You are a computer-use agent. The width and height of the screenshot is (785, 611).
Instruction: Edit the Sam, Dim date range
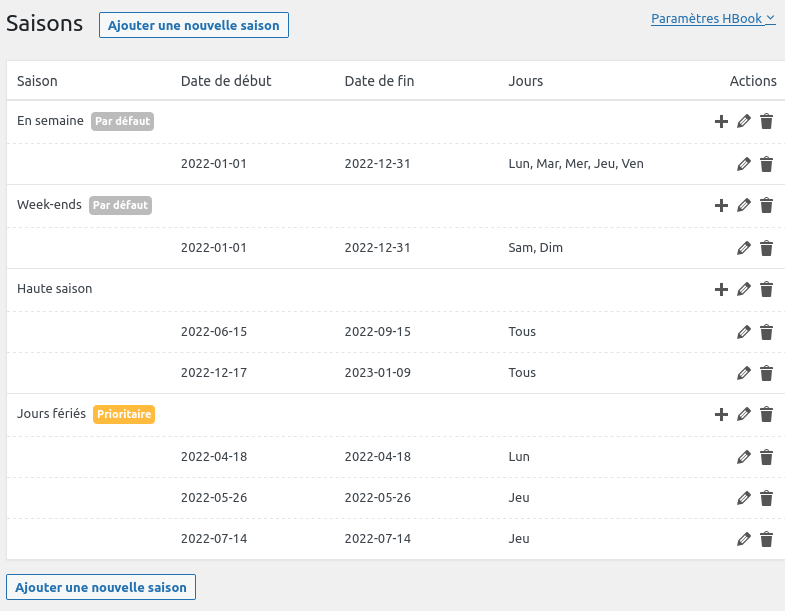tap(743, 248)
